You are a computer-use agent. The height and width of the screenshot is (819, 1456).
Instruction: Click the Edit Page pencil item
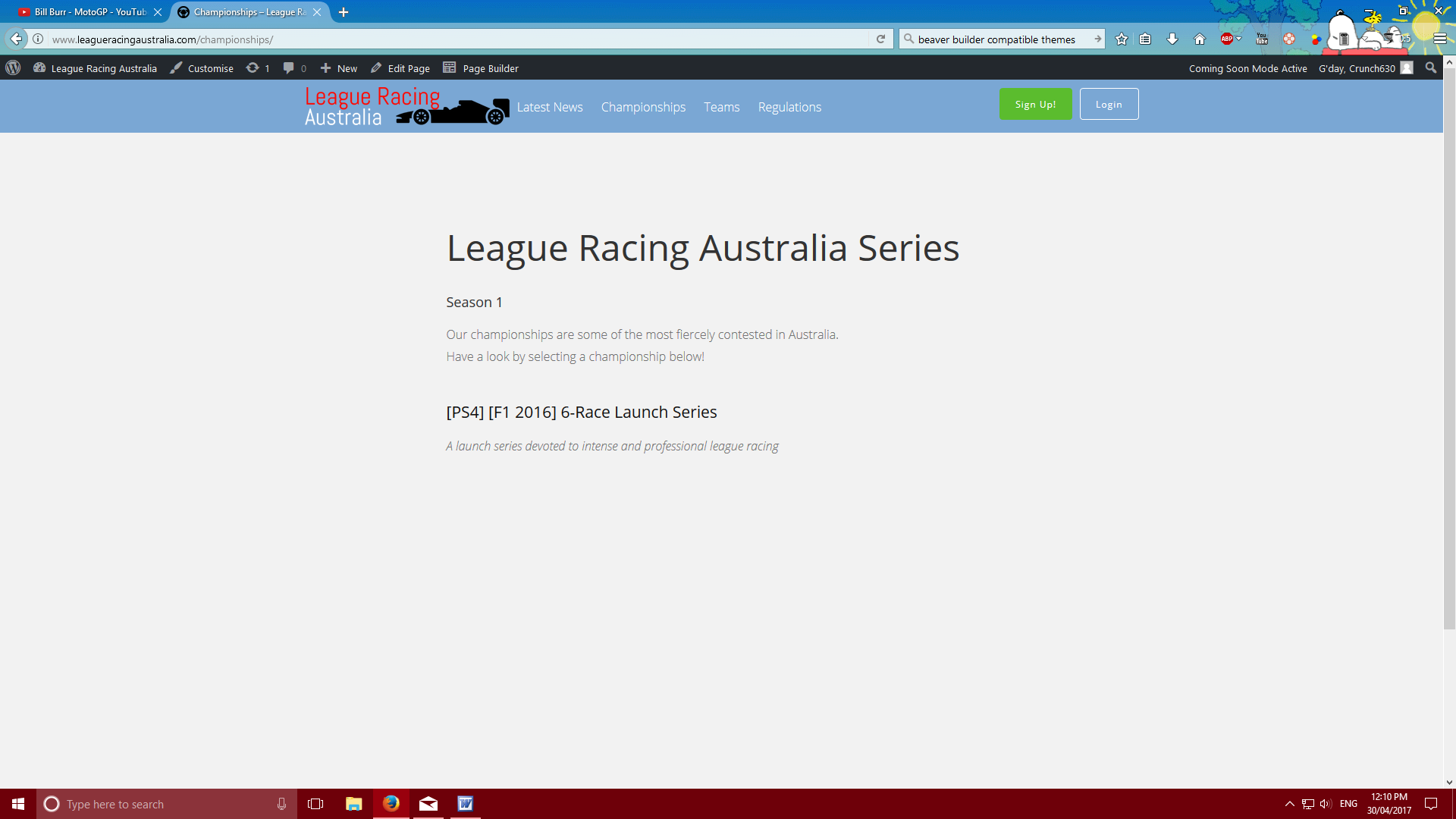(400, 68)
